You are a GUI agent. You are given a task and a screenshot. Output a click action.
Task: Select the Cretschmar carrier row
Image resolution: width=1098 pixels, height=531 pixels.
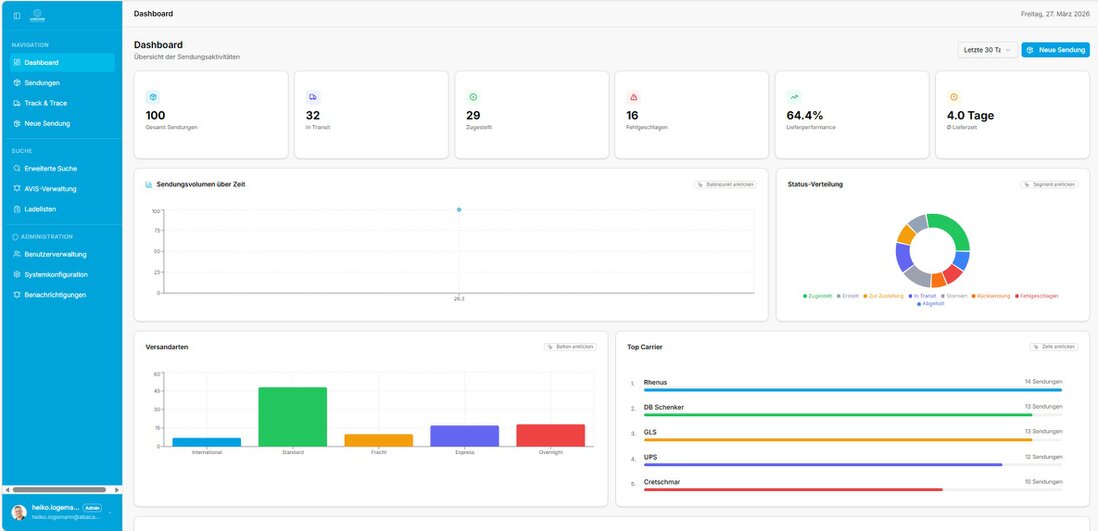pyautogui.click(x=847, y=485)
